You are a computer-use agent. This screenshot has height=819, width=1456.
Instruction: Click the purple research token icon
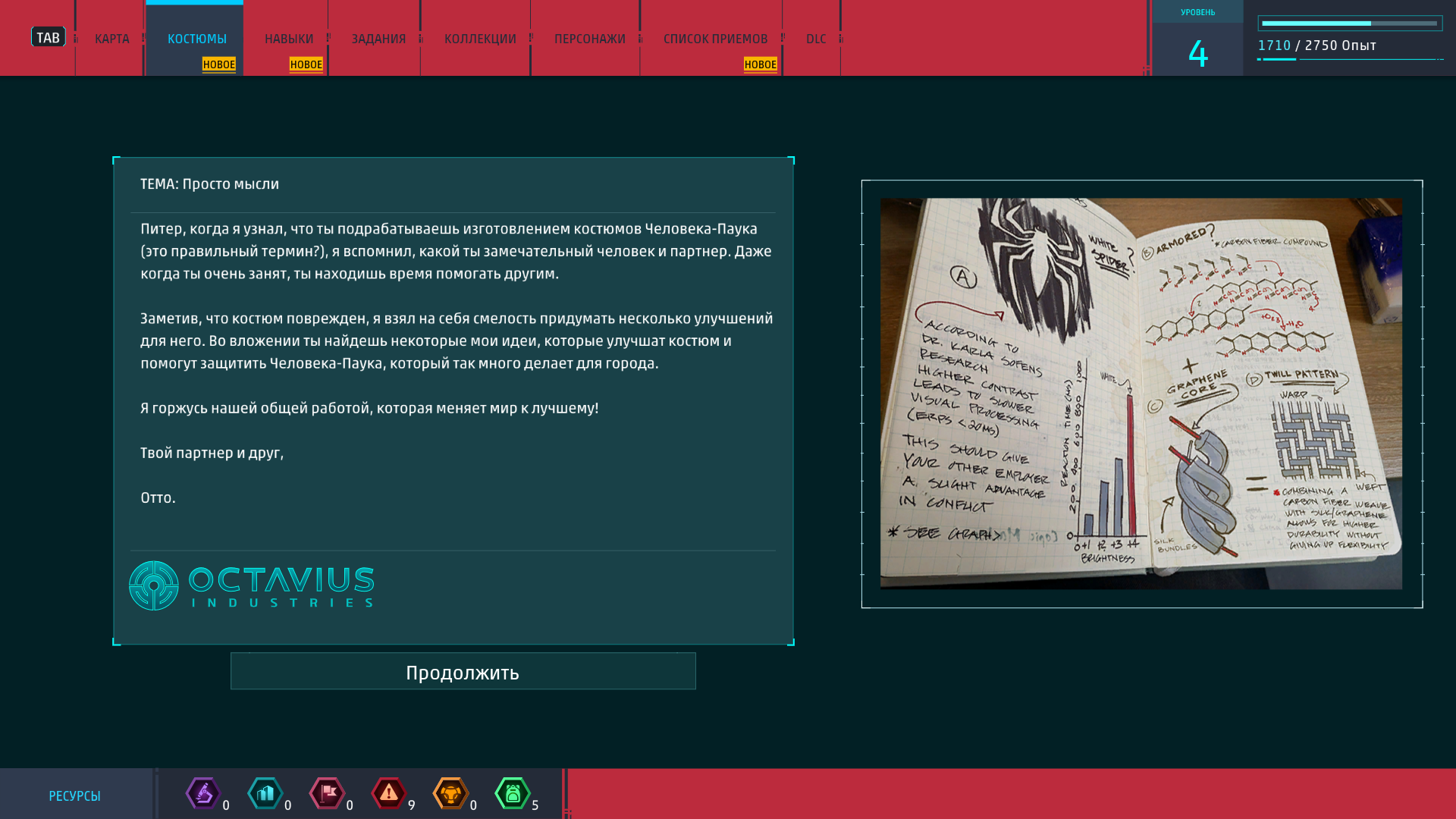203,793
